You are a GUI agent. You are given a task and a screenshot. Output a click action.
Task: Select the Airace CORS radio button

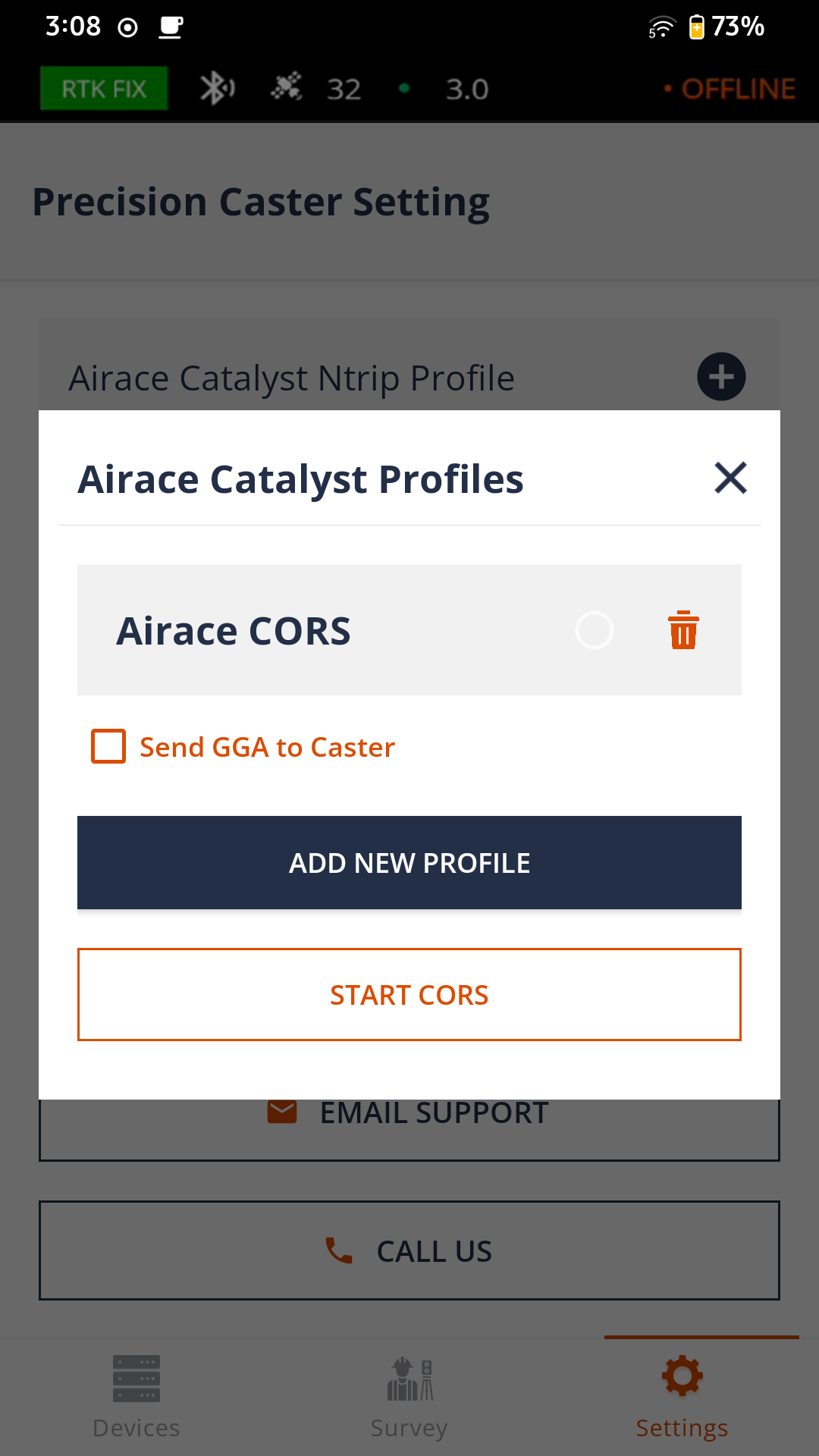[x=595, y=630]
